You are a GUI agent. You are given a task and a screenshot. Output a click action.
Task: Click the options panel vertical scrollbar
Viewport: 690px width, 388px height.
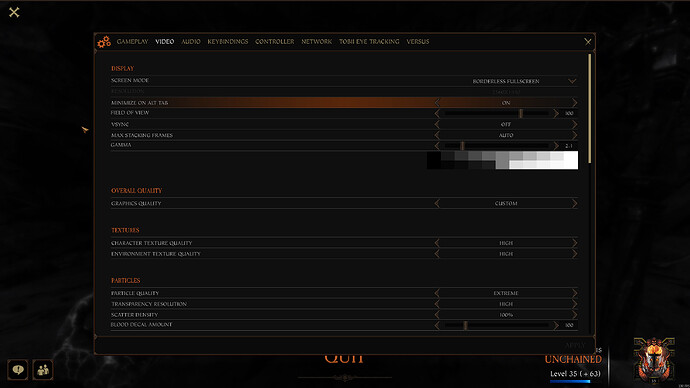590,108
